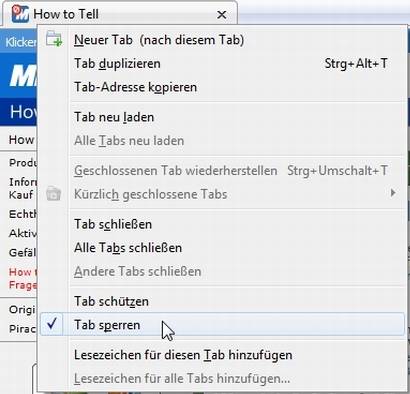The image size is (410, 394).
Task: Open Kürzlich geschlossene Tabs submenu
Action: point(222,194)
